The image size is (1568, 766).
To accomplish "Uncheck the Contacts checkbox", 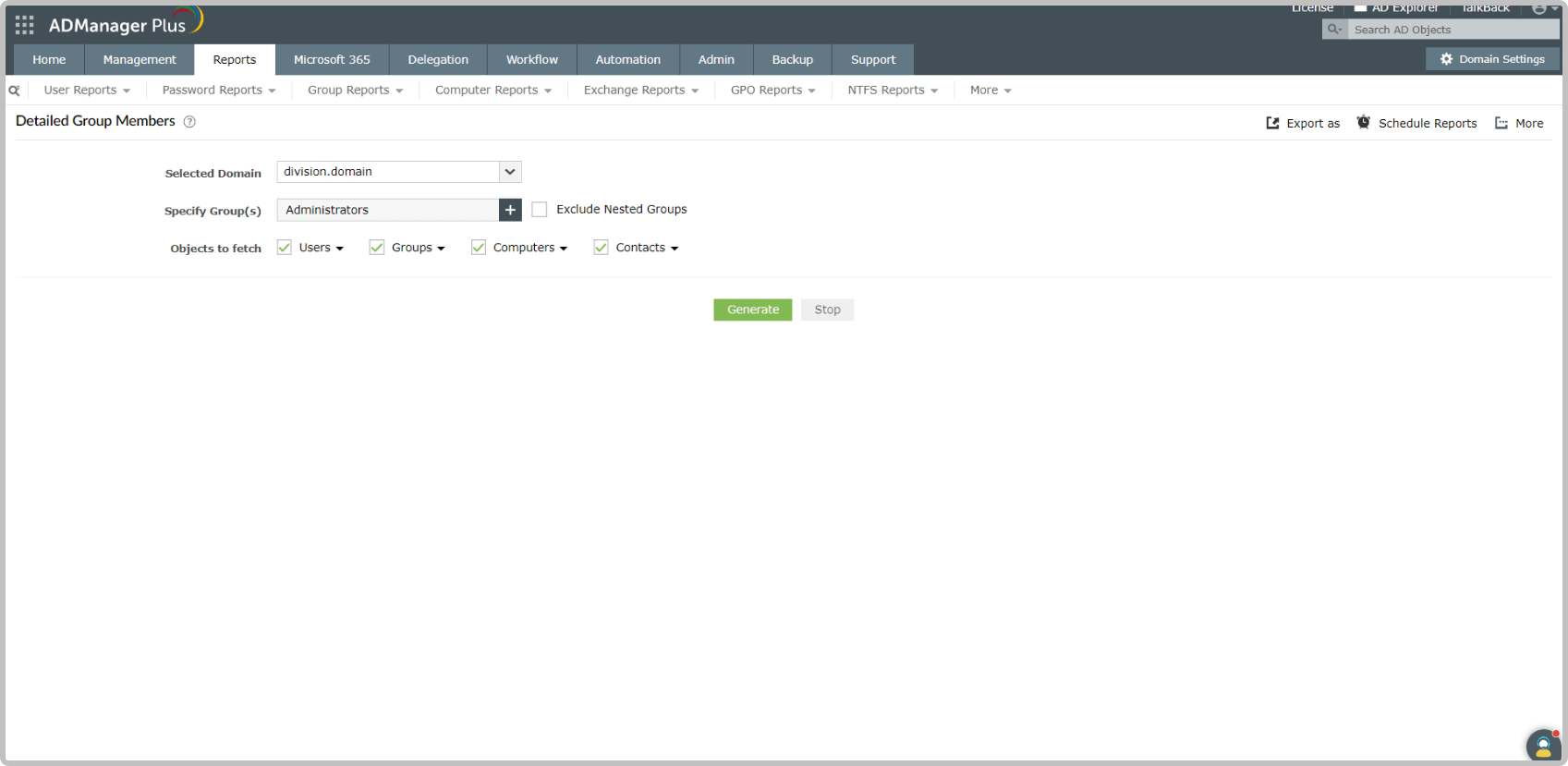I will 601,247.
